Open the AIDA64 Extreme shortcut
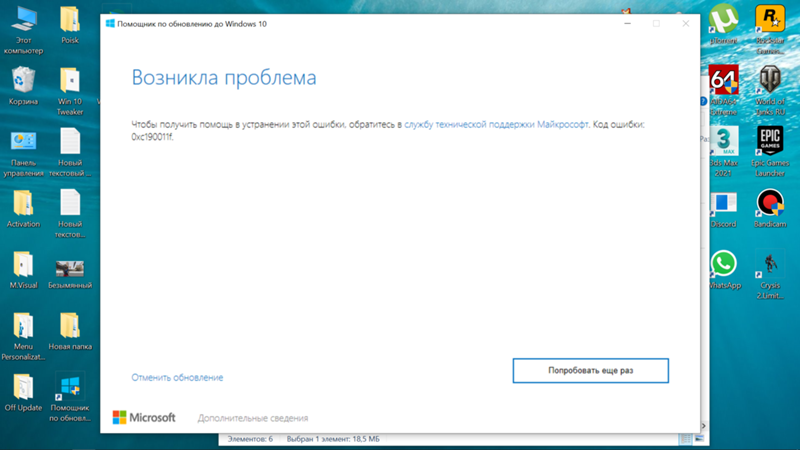The width and height of the screenshot is (800, 450). 723,91
